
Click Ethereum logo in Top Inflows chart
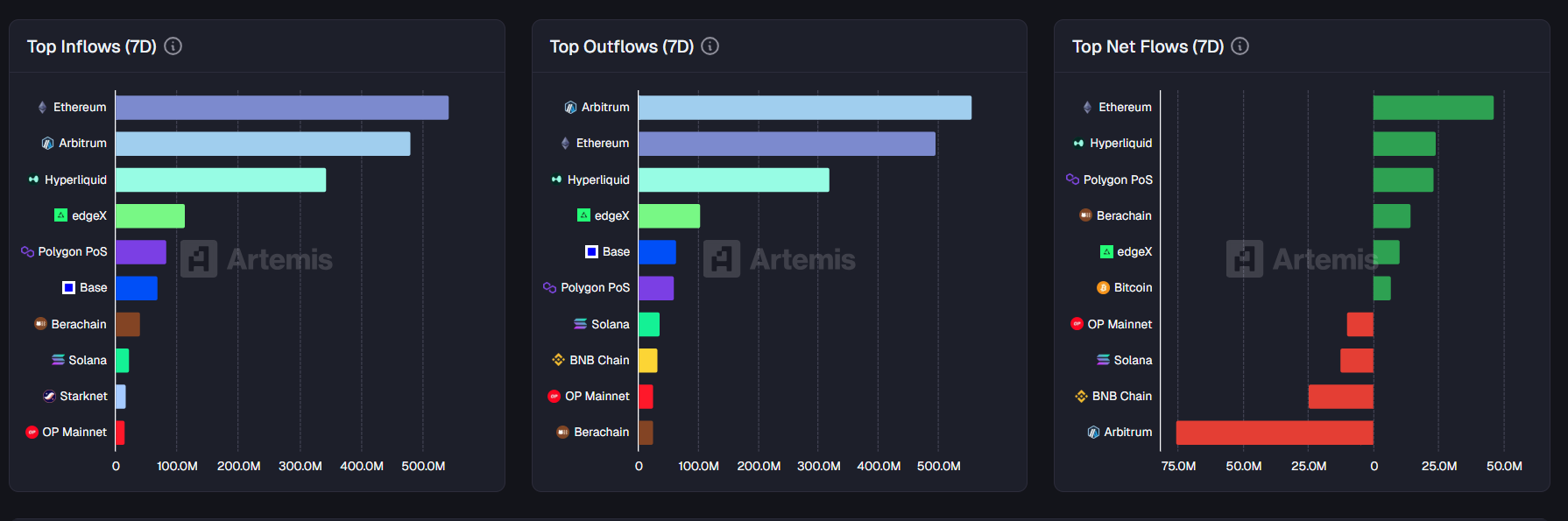(42, 108)
